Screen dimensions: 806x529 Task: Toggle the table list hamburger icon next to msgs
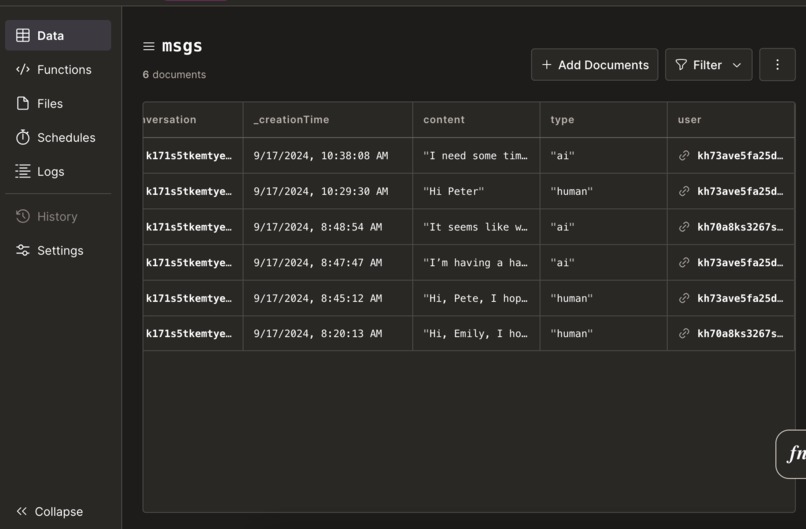point(149,46)
